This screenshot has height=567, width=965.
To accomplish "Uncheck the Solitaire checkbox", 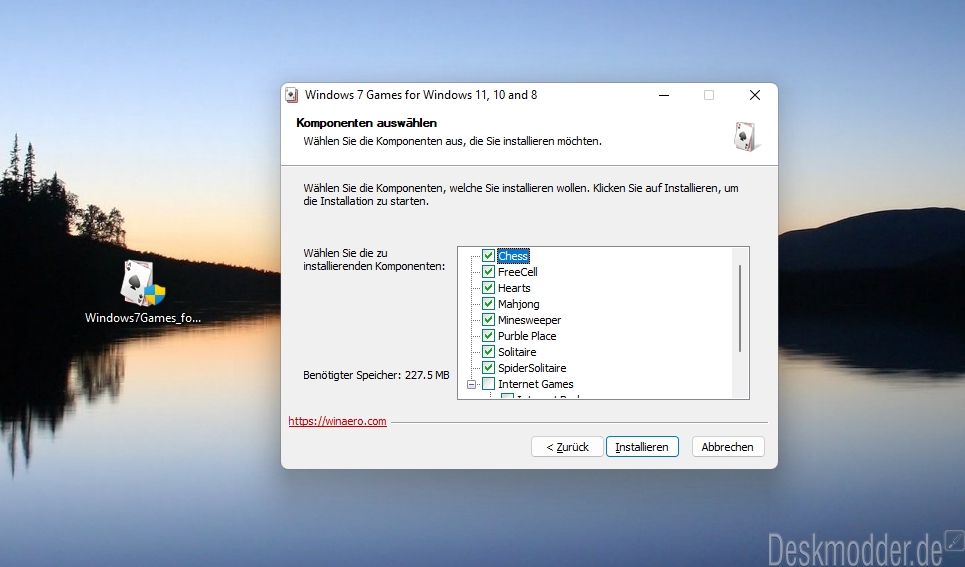I will coord(488,352).
